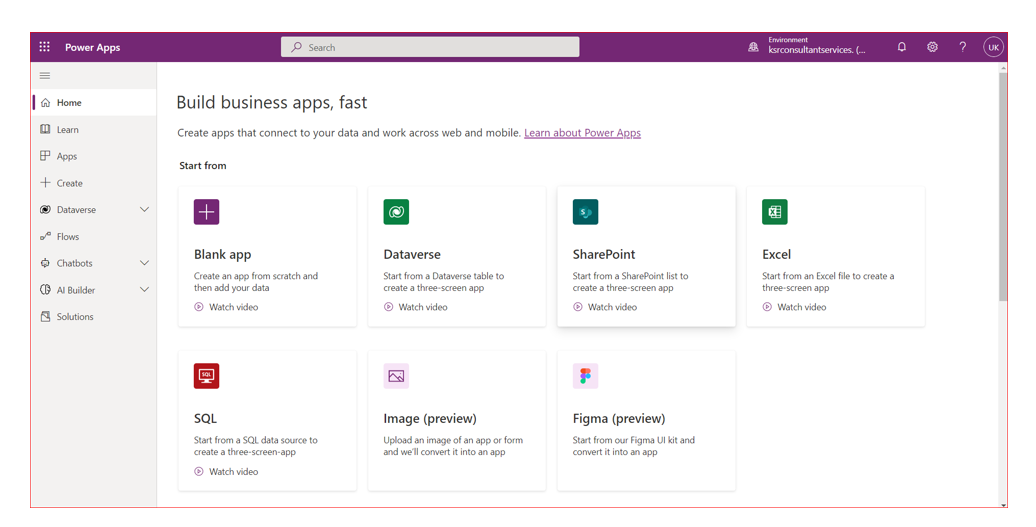
Task: Click the Figma logo icon
Action: pos(585,376)
